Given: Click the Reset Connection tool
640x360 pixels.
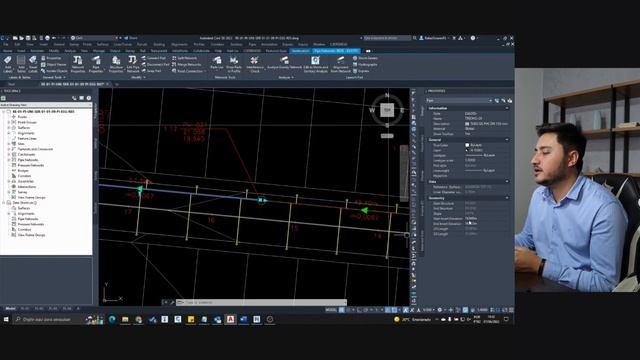Looking at the screenshot, I should tap(188, 71).
